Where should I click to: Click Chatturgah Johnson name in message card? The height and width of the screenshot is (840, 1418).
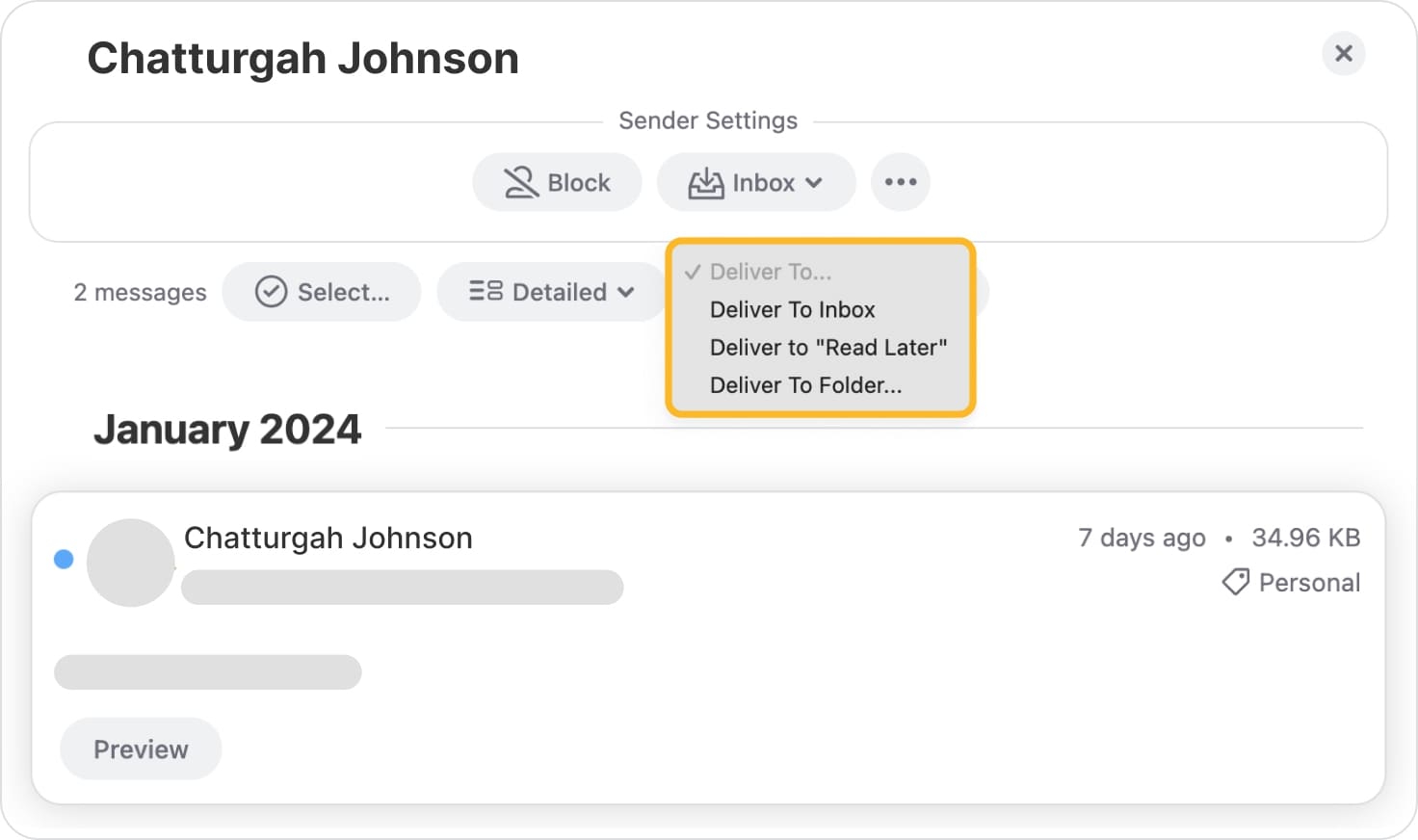click(328, 538)
